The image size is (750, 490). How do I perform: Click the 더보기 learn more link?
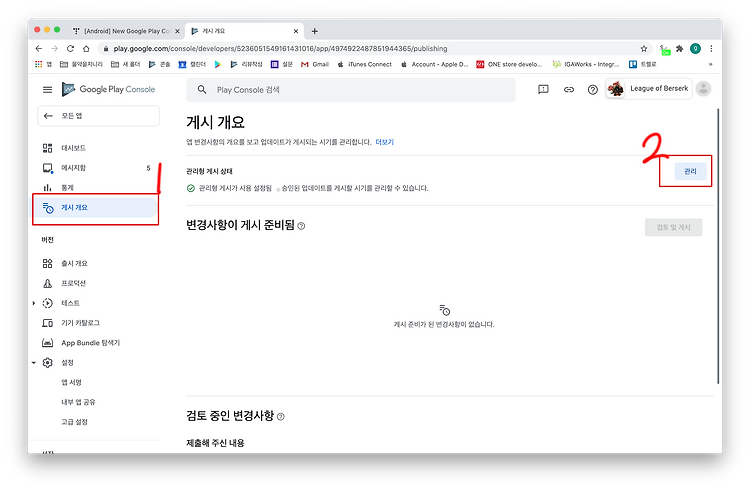[x=385, y=142]
